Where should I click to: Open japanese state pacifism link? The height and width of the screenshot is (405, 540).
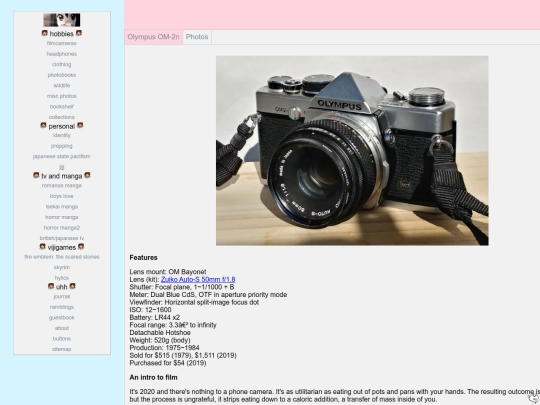(62, 156)
